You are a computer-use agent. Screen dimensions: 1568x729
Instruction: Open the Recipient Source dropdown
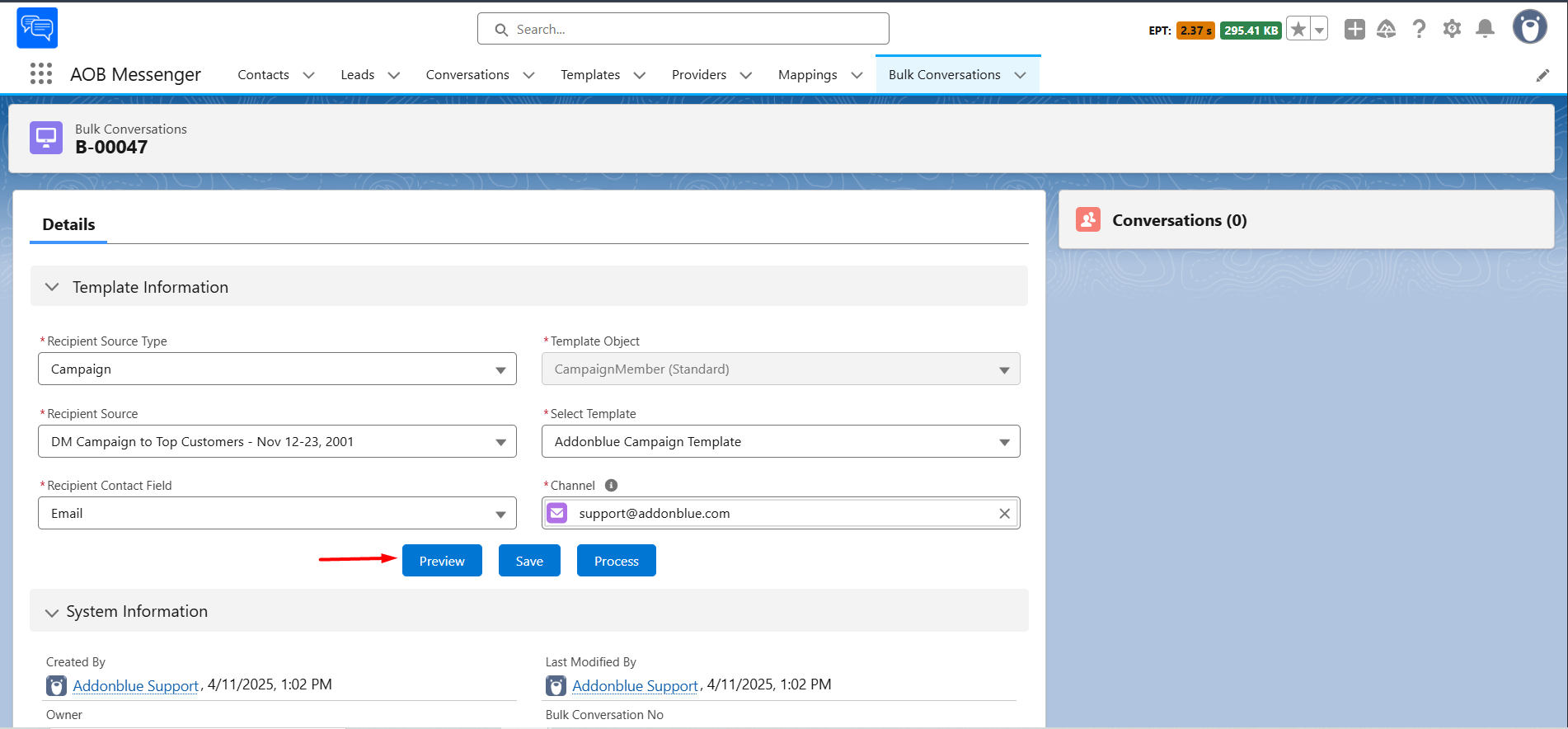[277, 441]
